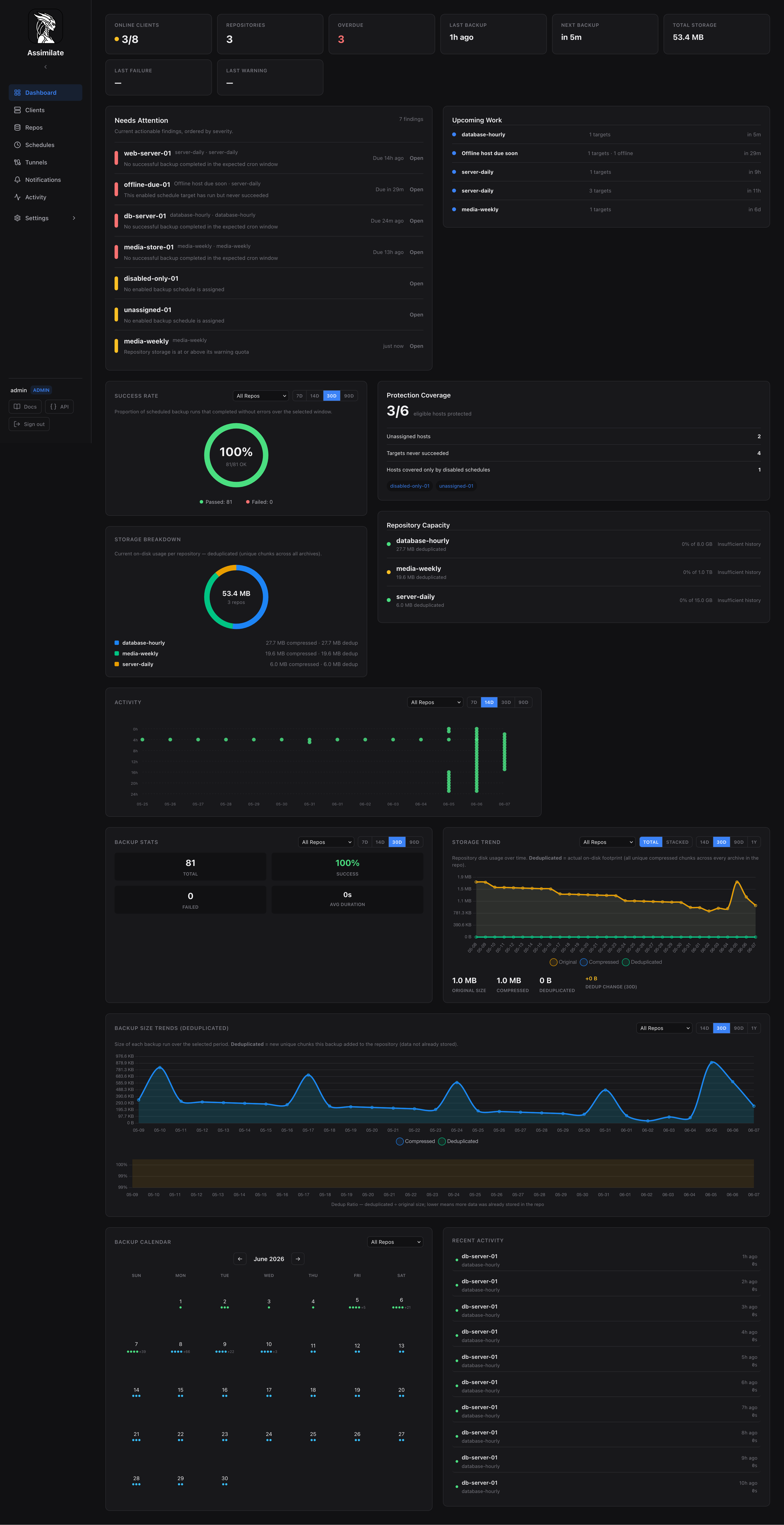The width and height of the screenshot is (784, 1525).
Task: Click the Sign out arrow icon
Action: pos(17,424)
